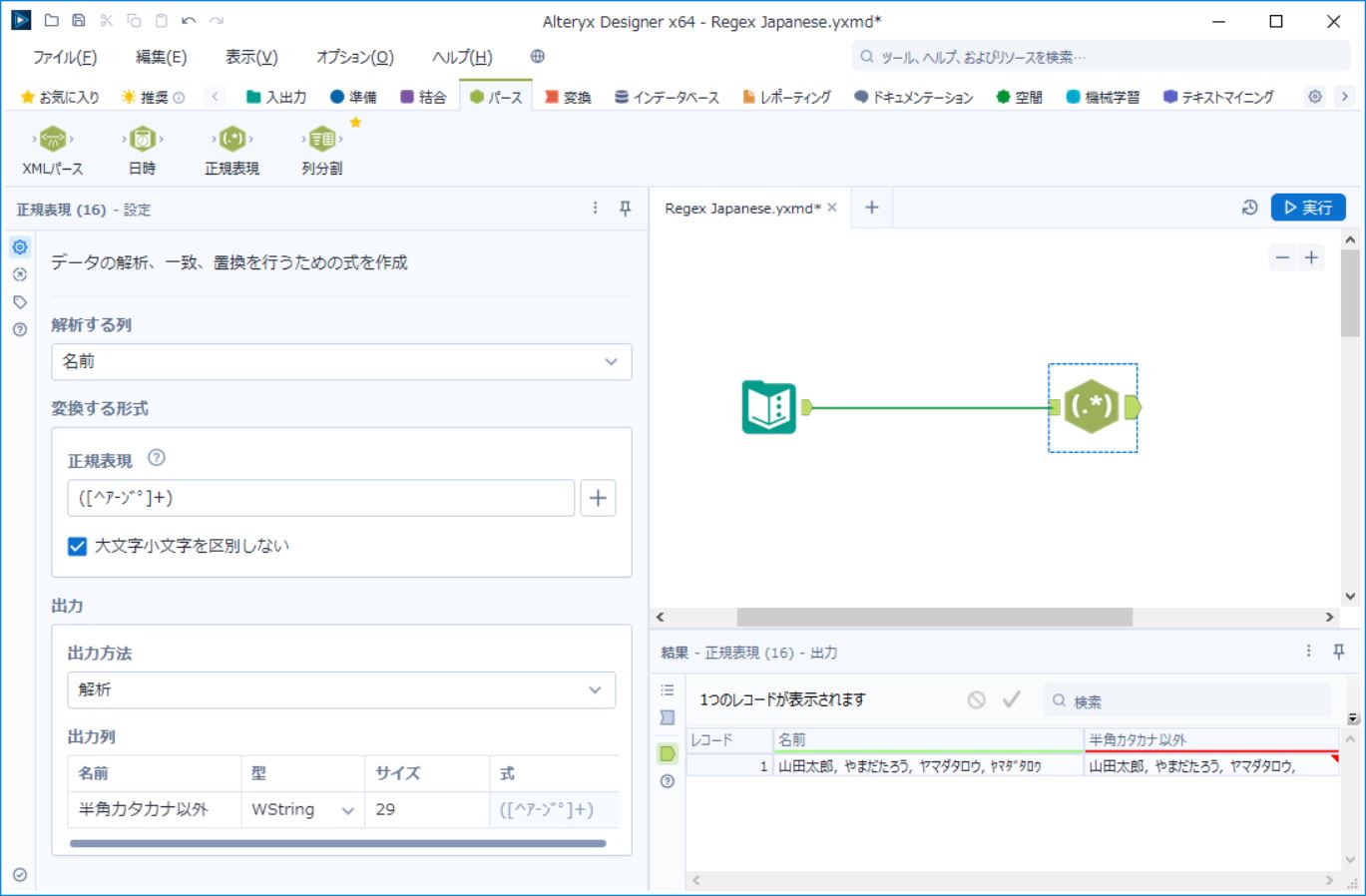Viewport: 1366px width, 896px height.
Task: Open the WString type dropdown
Action: pyautogui.click(x=302, y=809)
